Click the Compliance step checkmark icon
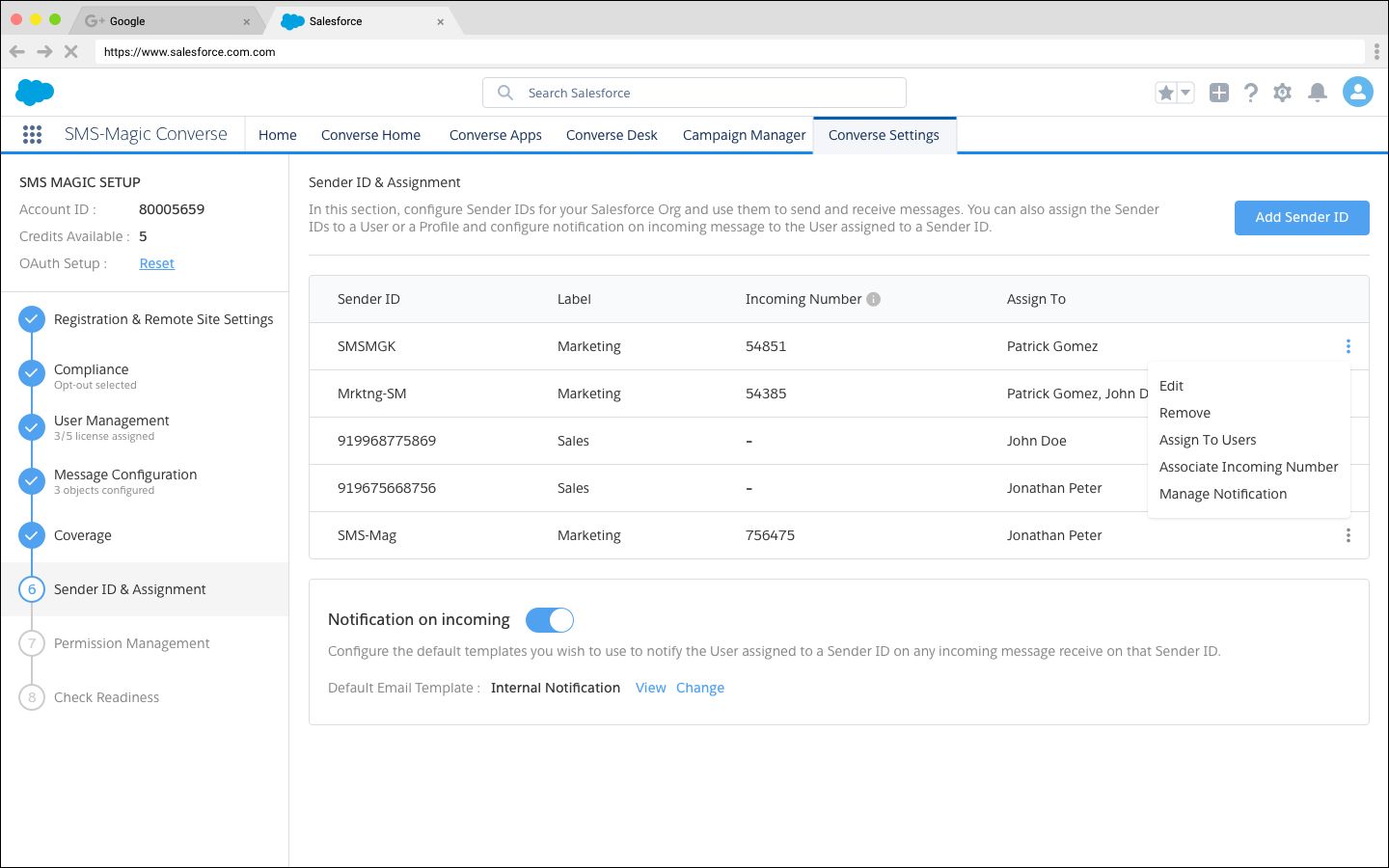The image size is (1389, 868). (x=32, y=373)
